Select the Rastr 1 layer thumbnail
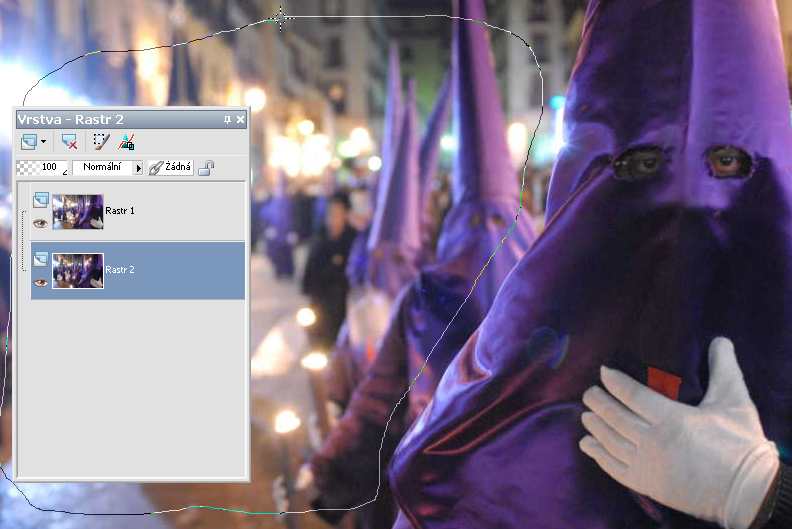Viewport: 792px width, 529px height. (x=78, y=212)
